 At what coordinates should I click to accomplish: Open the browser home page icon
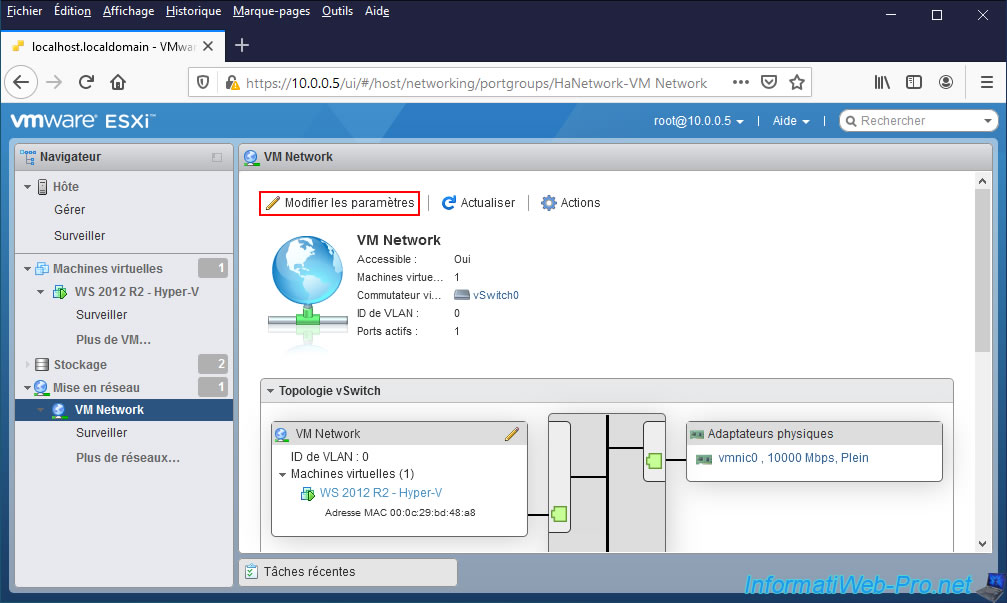tap(118, 82)
